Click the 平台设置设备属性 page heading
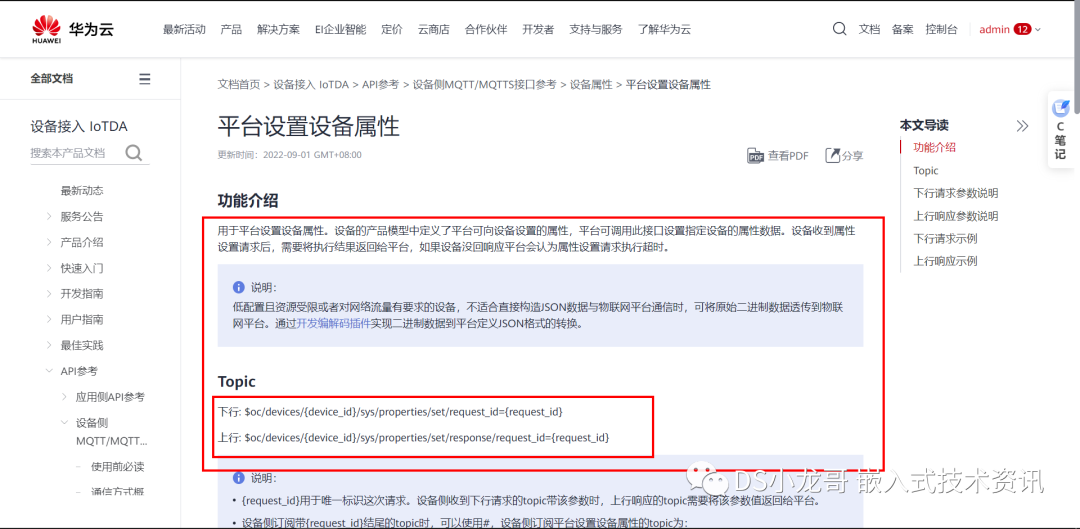Viewport: 1080px width, 529px height. coord(309,127)
